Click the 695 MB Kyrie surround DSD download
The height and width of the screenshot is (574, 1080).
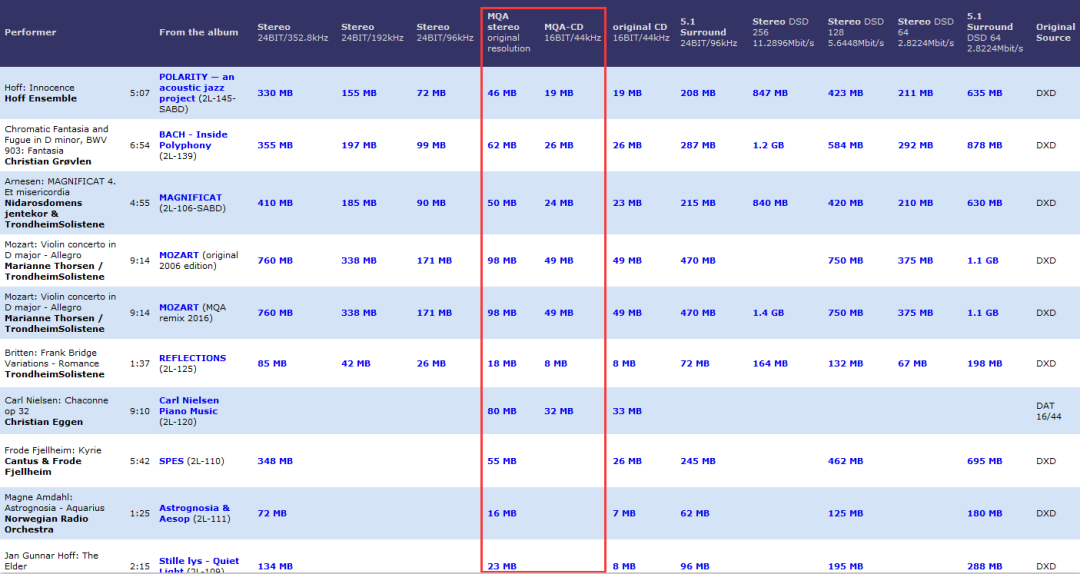(984, 461)
